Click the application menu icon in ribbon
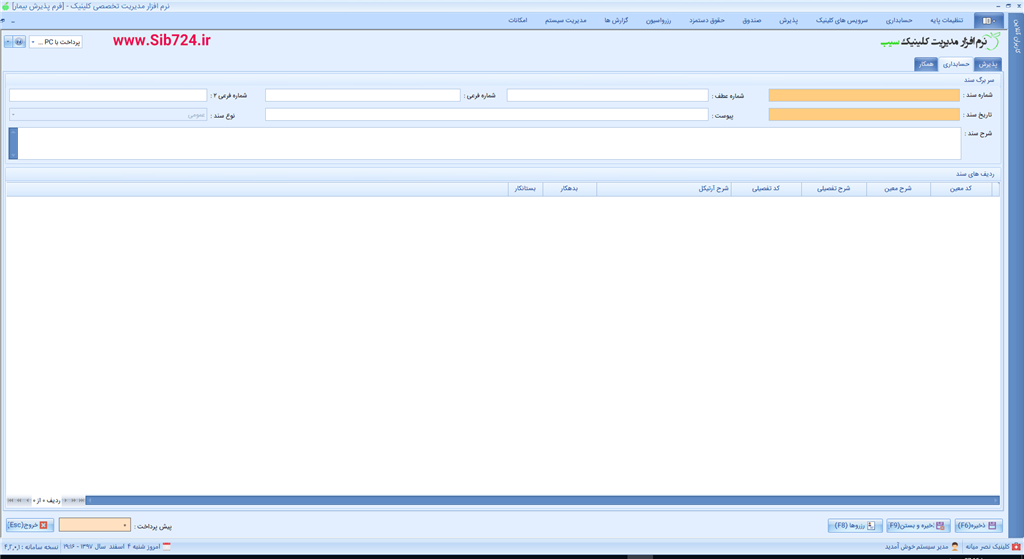 click(988, 20)
